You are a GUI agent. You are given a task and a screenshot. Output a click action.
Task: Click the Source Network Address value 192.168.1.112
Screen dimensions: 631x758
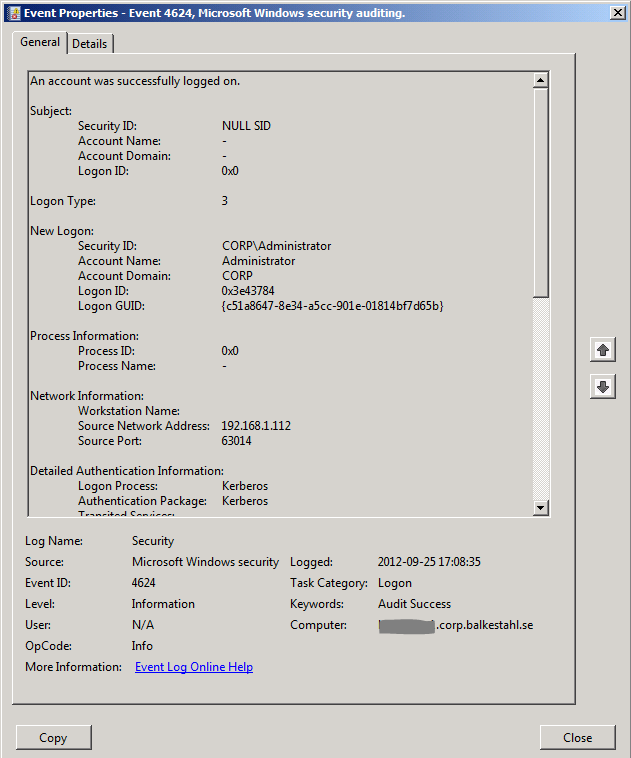click(256, 426)
